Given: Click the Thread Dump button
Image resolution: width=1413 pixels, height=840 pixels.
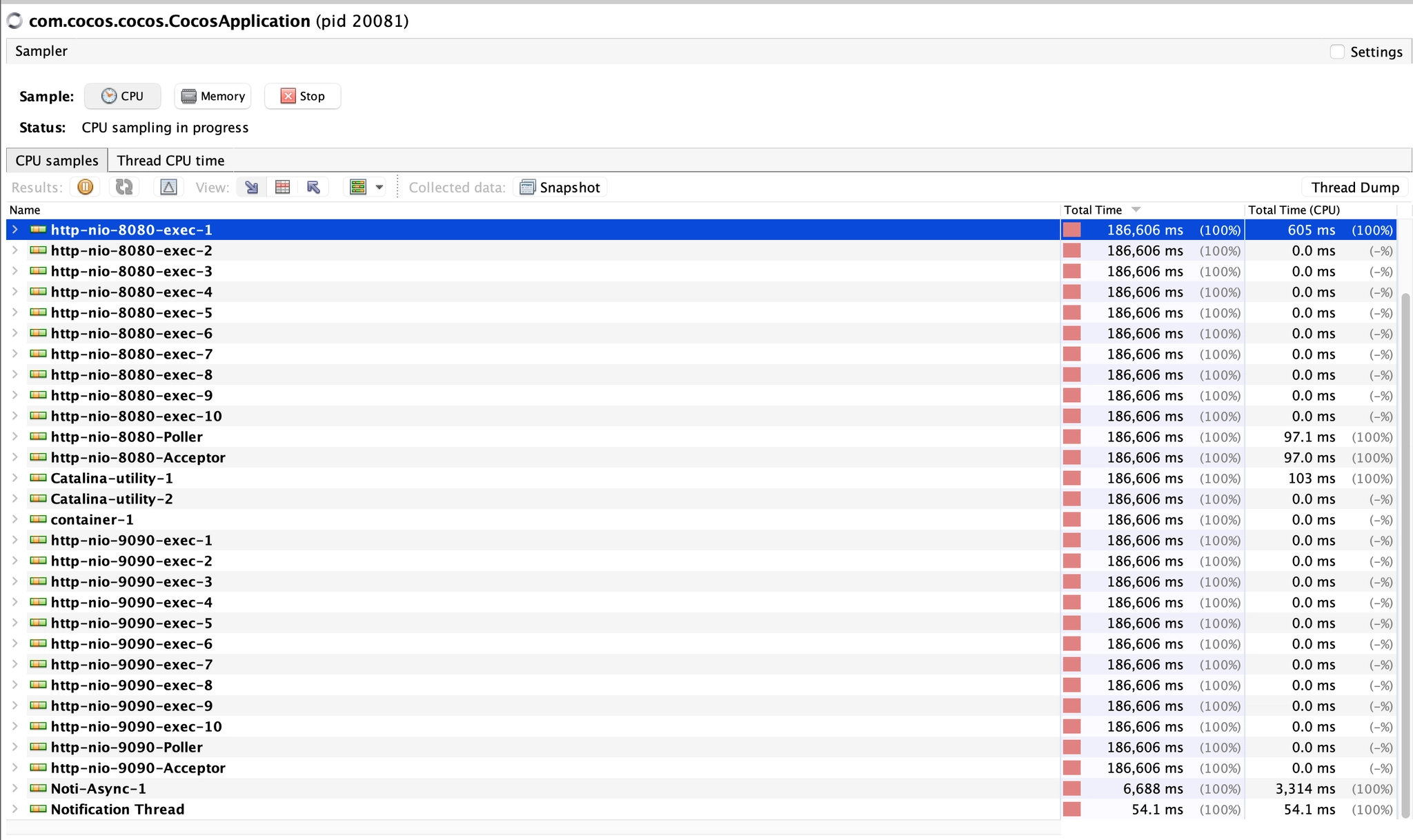Looking at the screenshot, I should (1354, 187).
